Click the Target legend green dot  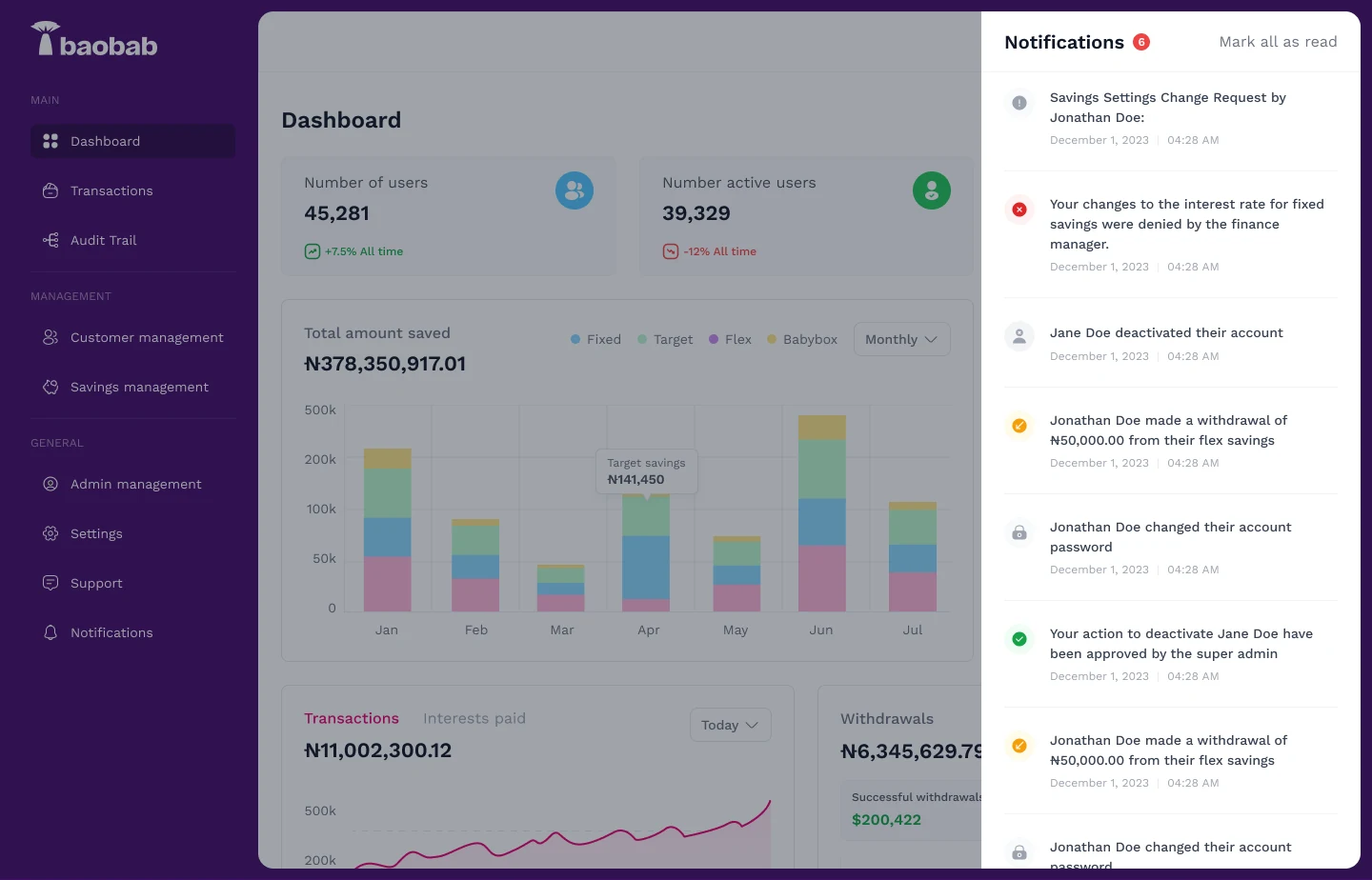[x=642, y=339]
